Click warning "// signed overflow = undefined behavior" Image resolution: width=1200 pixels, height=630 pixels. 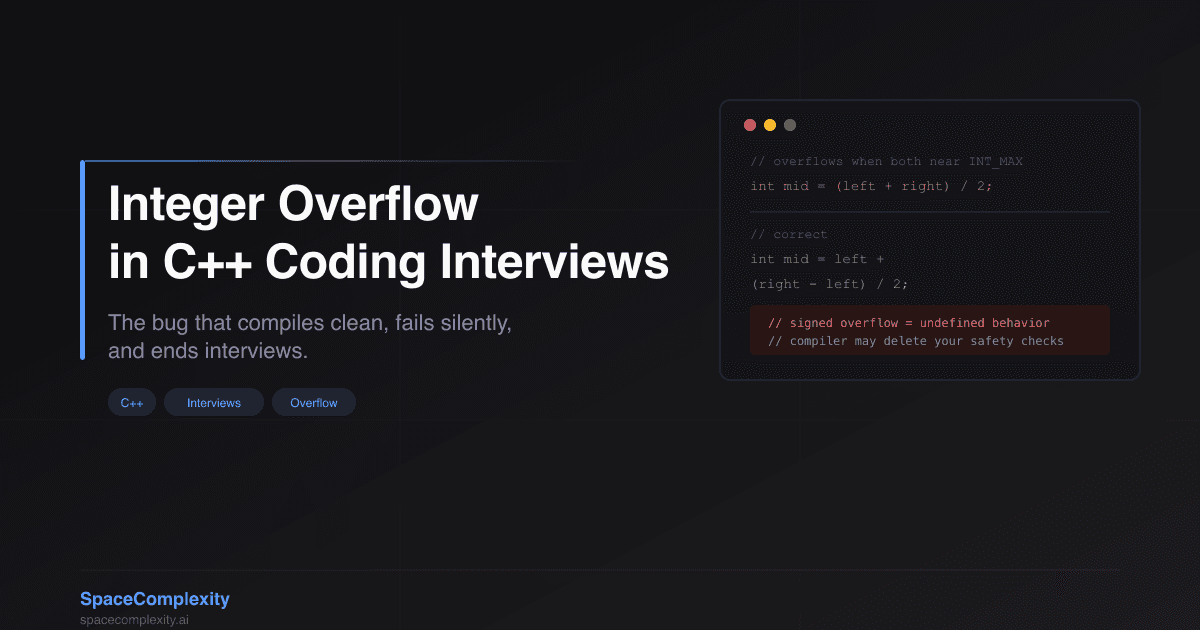pyautogui.click(x=909, y=323)
